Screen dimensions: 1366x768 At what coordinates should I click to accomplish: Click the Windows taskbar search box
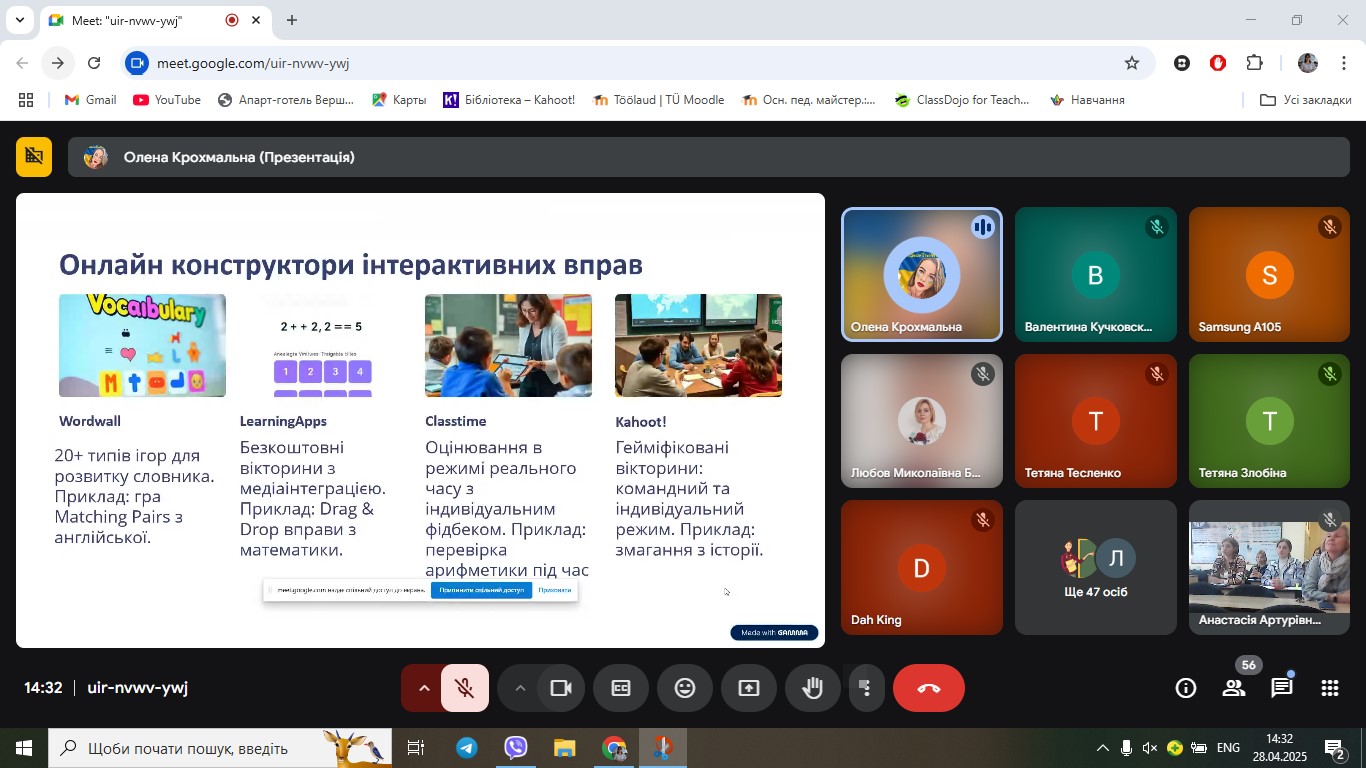pos(220,748)
